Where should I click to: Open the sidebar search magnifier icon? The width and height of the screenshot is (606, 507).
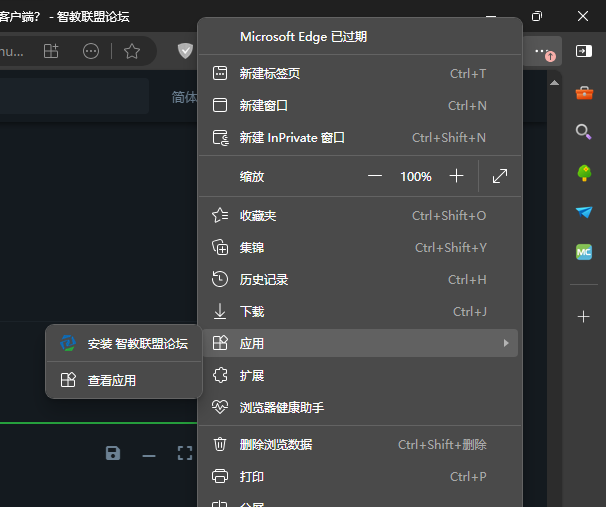(584, 132)
